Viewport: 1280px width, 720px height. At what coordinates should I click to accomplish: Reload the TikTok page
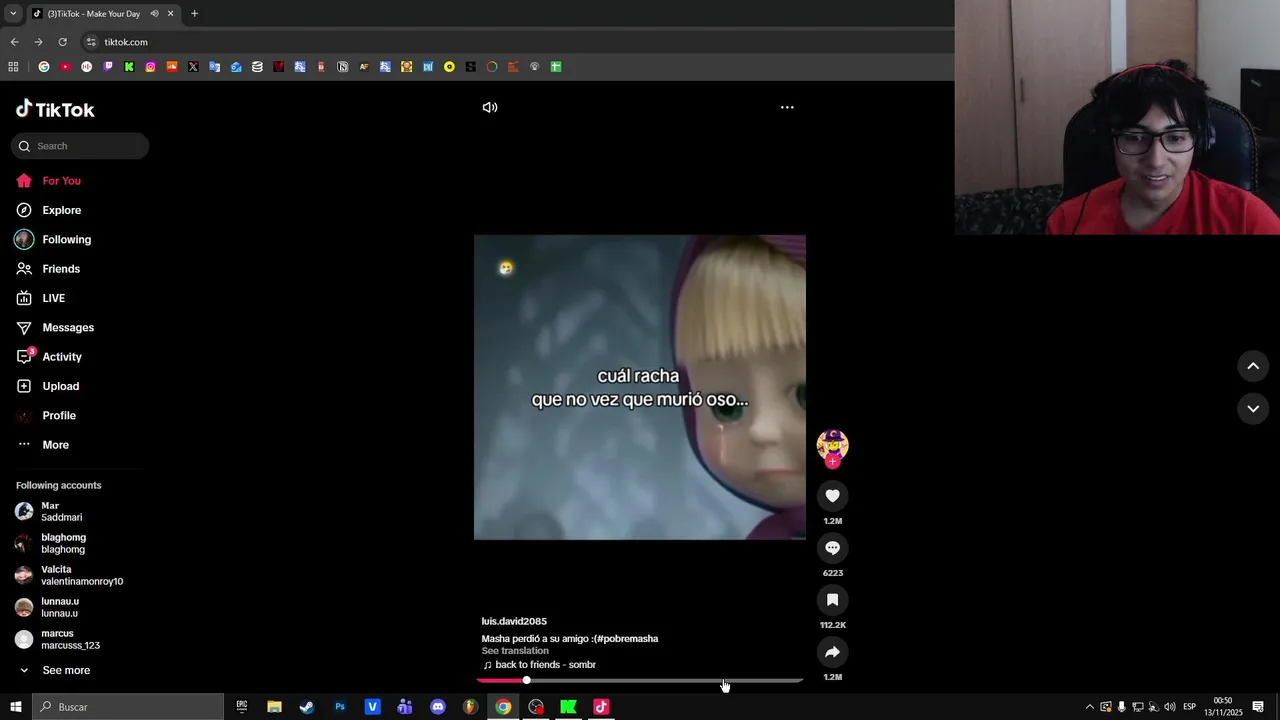click(x=62, y=42)
